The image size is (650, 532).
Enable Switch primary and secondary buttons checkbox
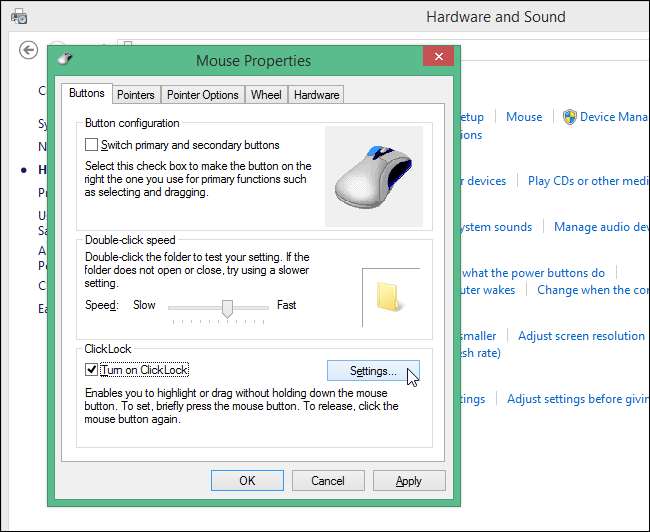coord(92,145)
